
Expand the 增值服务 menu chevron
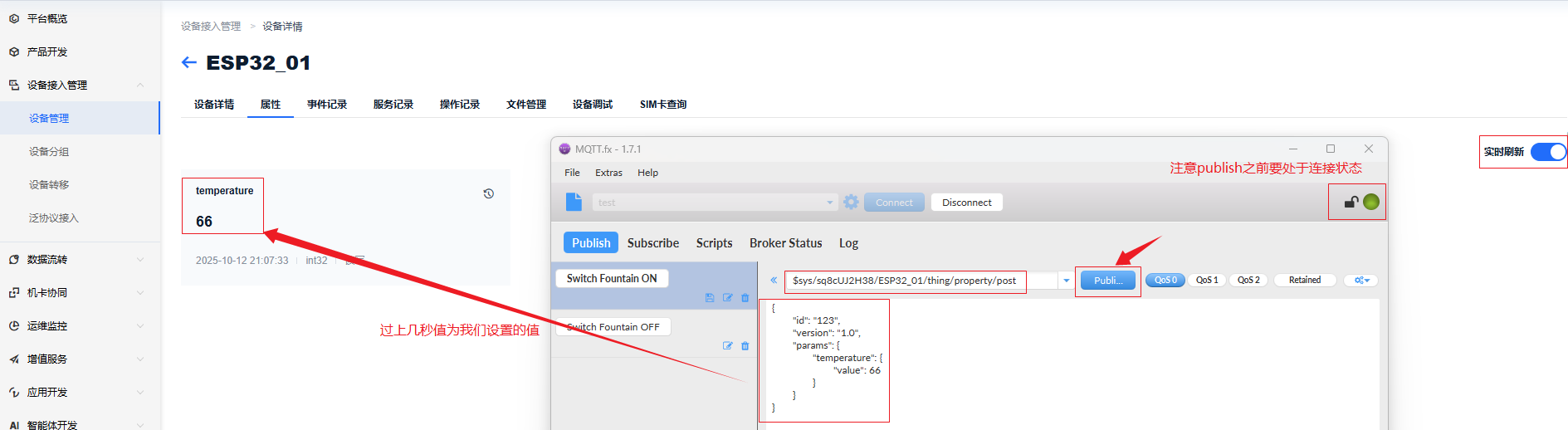pos(140,359)
